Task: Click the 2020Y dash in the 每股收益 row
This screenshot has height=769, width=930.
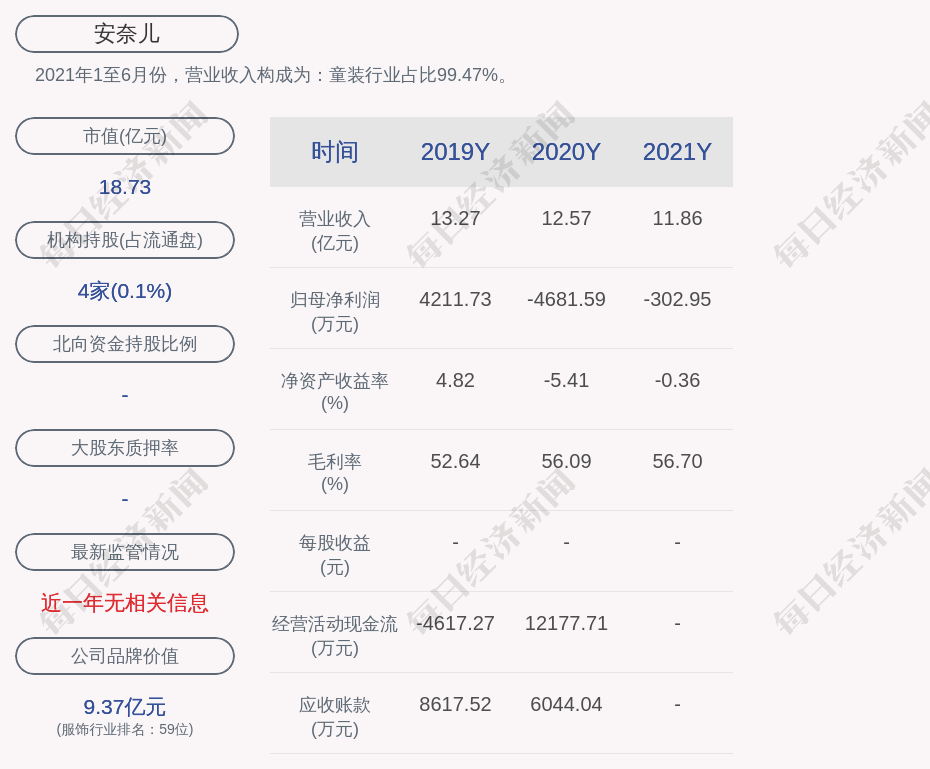Action: (566, 543)
